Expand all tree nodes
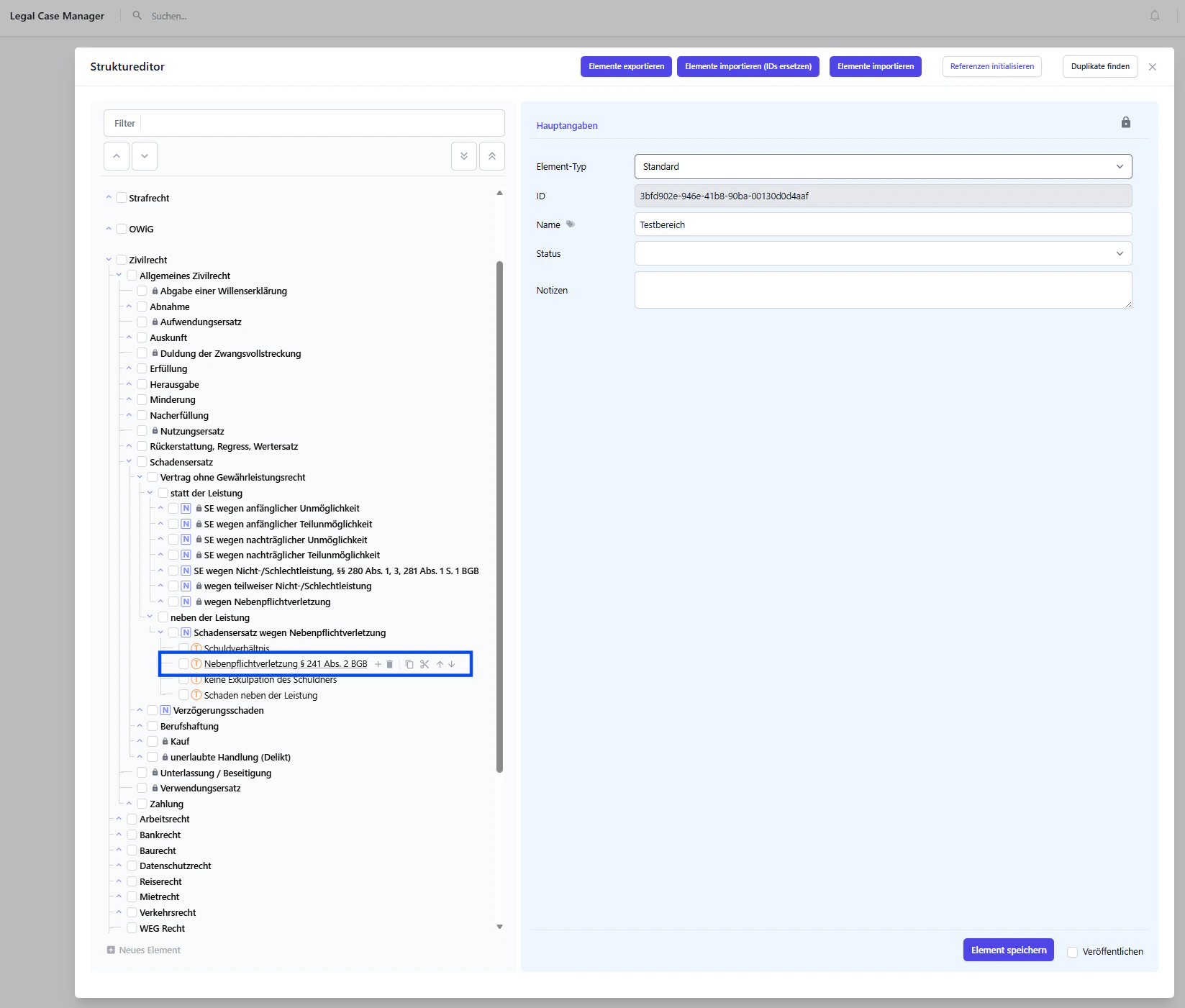Image resolution: width=1185 pixels, height=1008 pixels. 464,156
